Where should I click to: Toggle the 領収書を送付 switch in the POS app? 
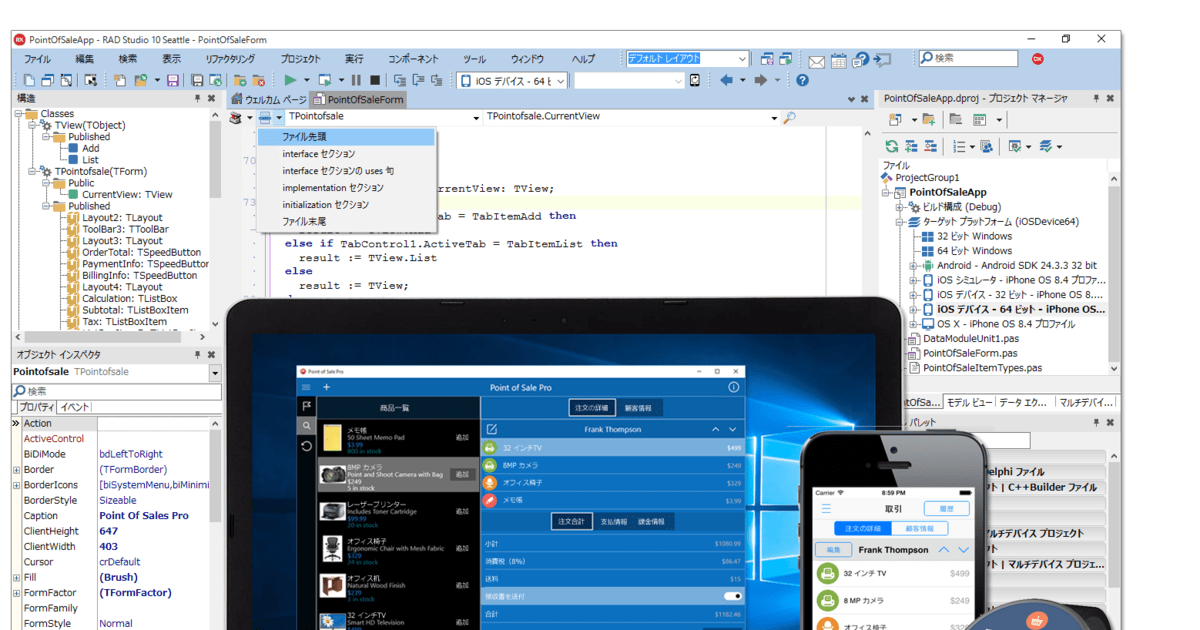(732, 596)
